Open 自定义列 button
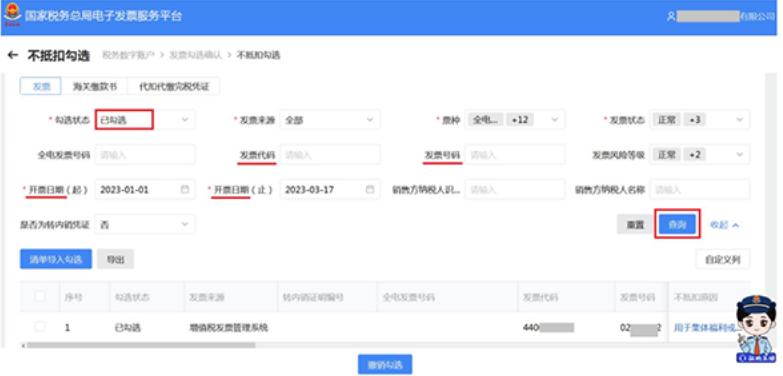Image resolution: width=783 pixels, height=376 pixels. pyautogui.click(x=723, y=259)
